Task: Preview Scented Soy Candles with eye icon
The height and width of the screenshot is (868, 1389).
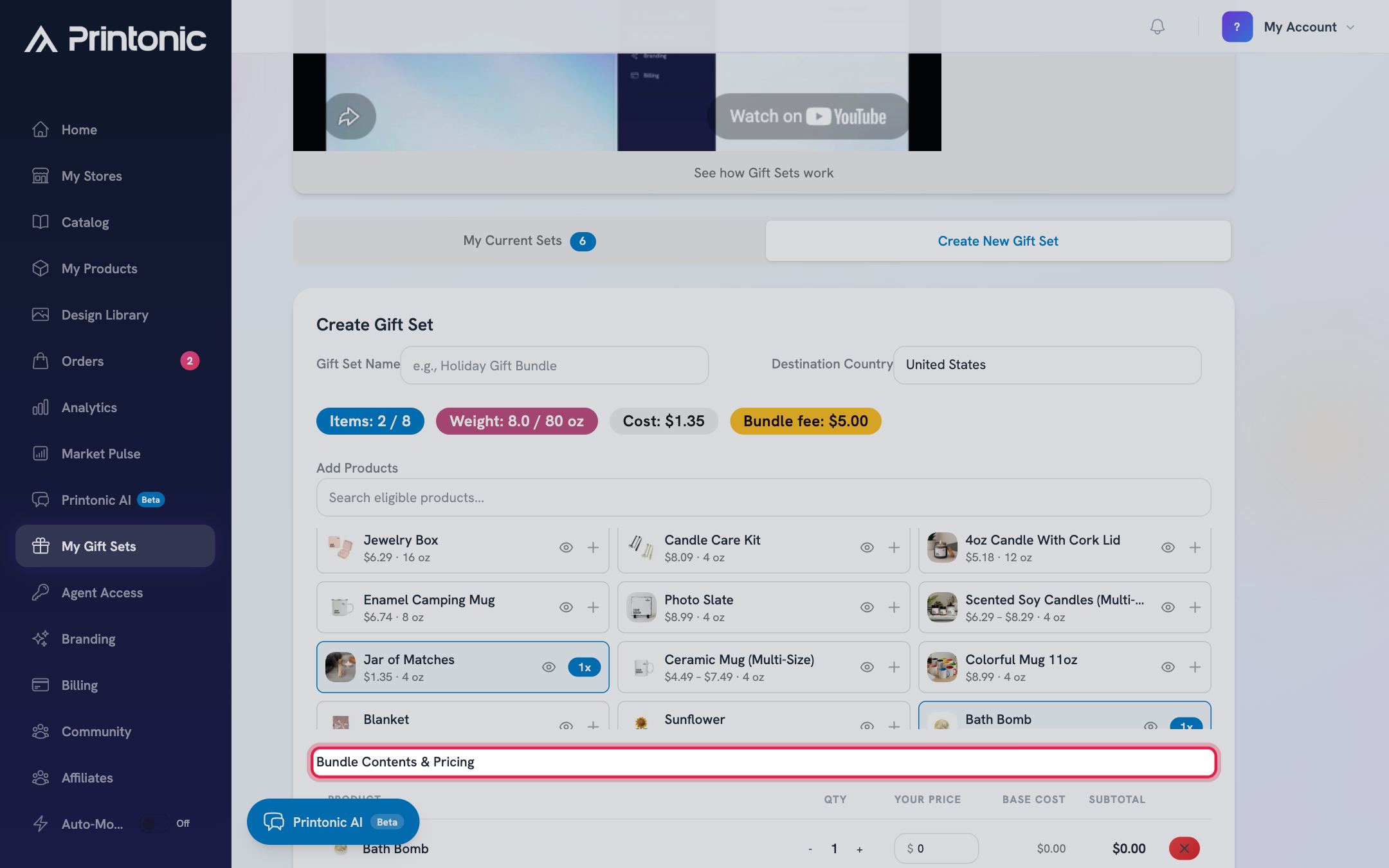Action: coord(1168,608)
